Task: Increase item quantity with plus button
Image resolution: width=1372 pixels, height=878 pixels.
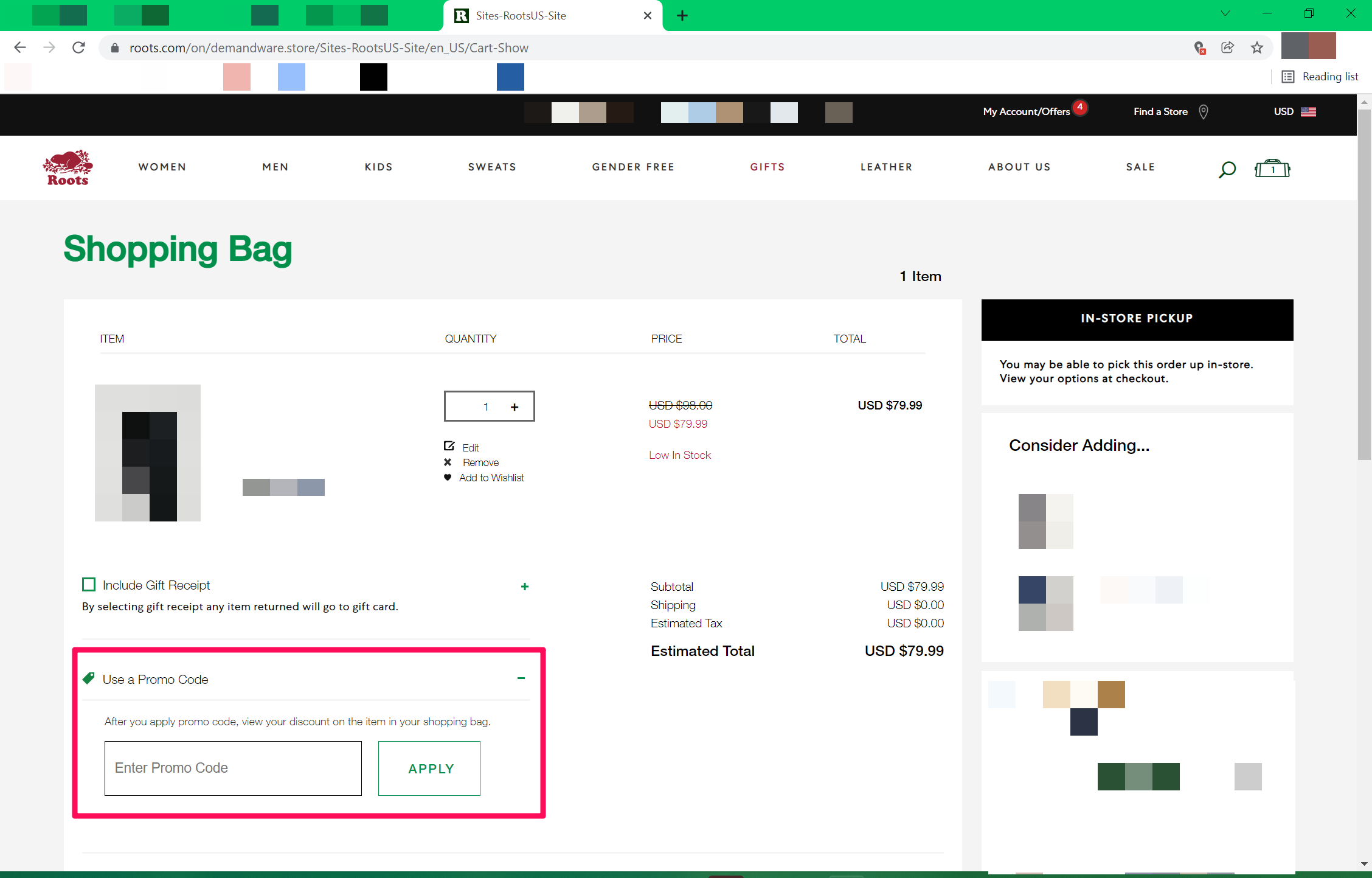Action: click(514, 407)
